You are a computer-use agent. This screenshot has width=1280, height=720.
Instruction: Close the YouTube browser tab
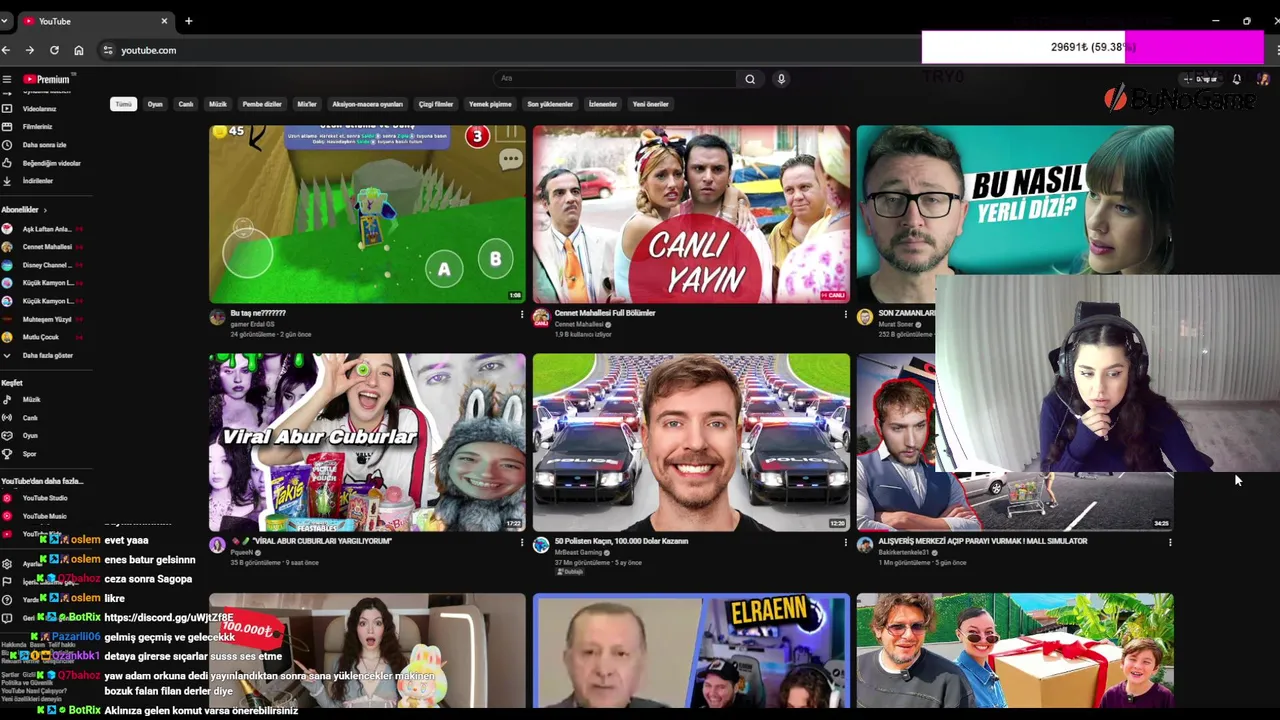tap(165, 21)
